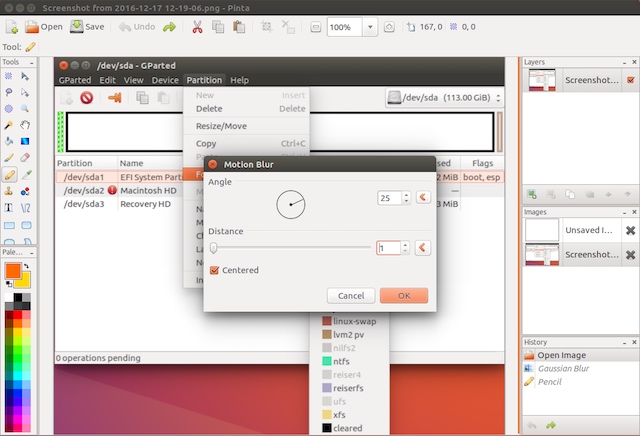Toggle visibility of the Screenshot layer
This screenshot has width=640, height=436.
click(631, 80)
